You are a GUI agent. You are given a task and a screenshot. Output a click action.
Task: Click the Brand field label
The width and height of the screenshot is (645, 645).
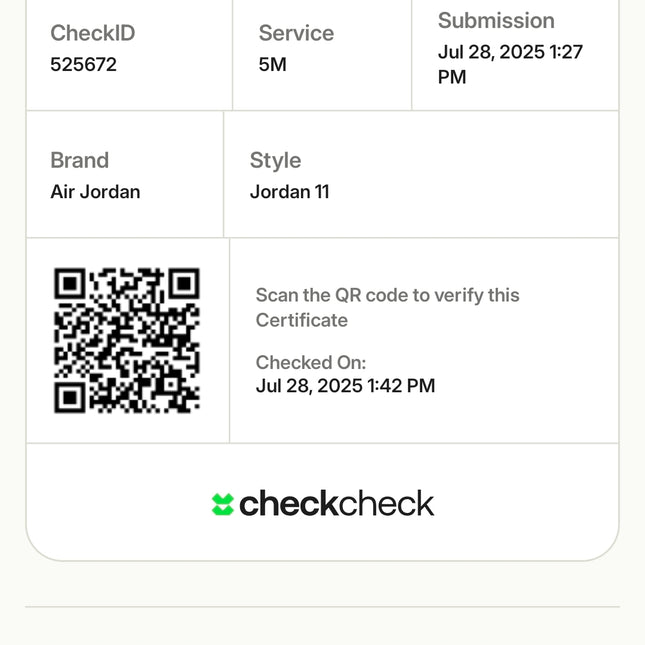(x=79, y=160)
